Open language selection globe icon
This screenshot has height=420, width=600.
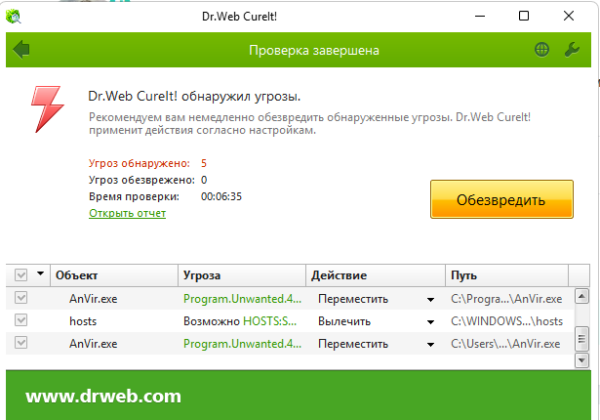tap(541, 49)
